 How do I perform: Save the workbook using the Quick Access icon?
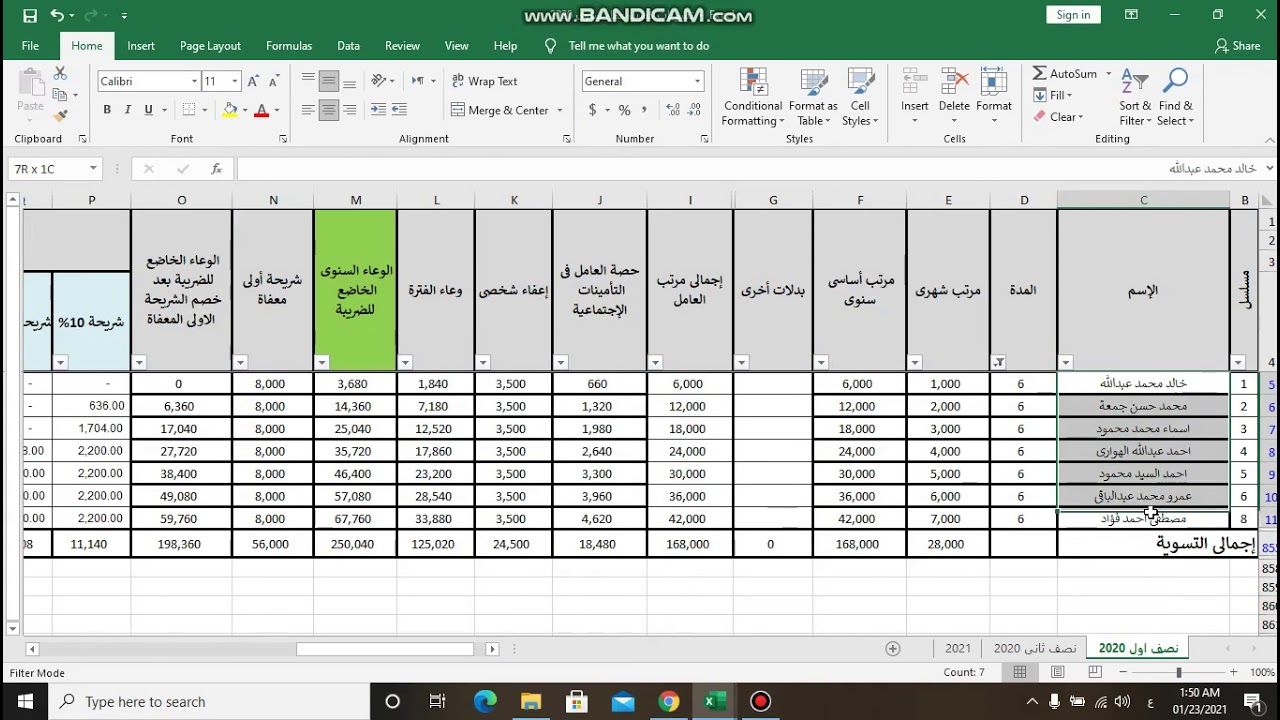(30, 15)
